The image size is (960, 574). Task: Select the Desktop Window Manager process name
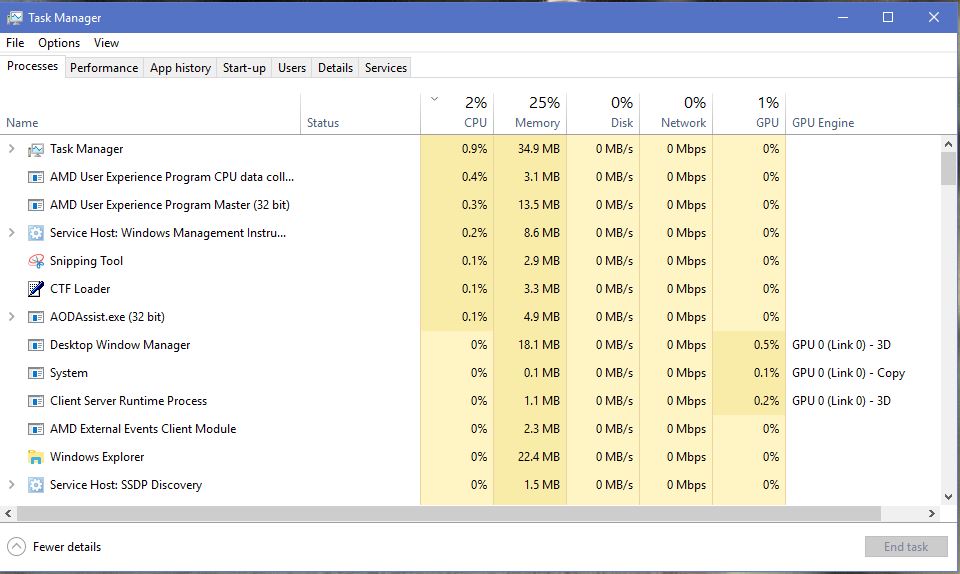pyautogui.click(x=120, y=345)
